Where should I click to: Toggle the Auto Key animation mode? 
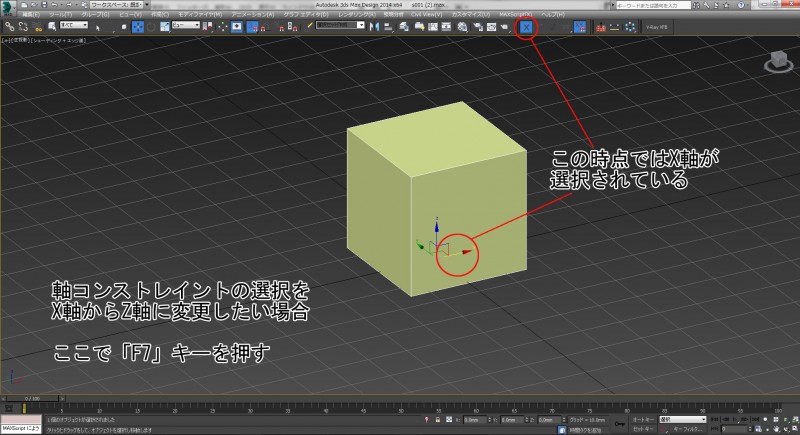pyautogui.click(x=644, y=418)
